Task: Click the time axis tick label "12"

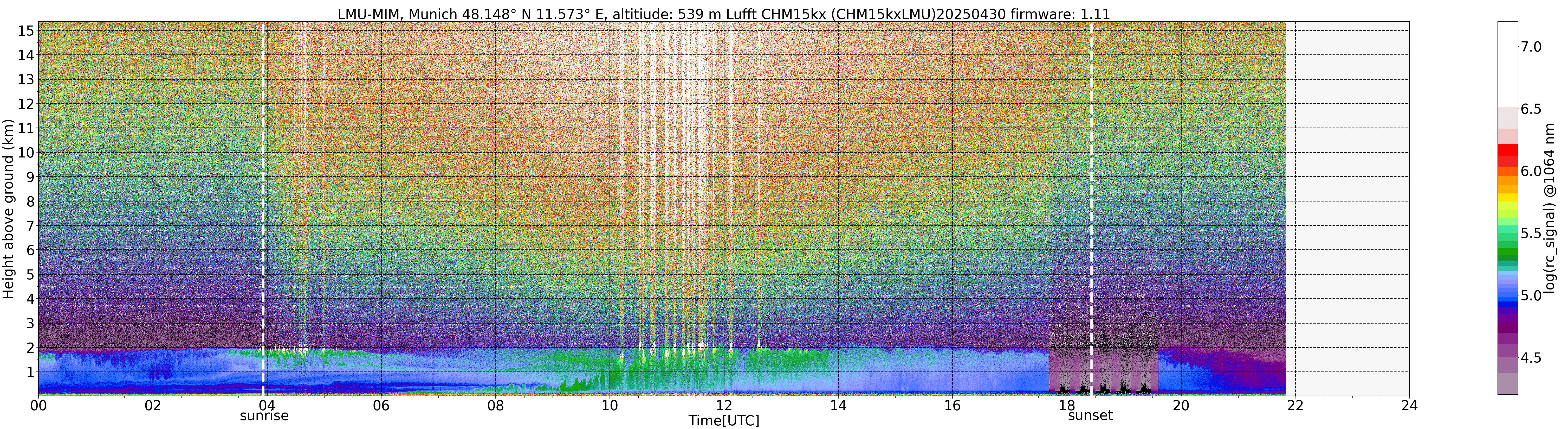Action: point(724,405)
